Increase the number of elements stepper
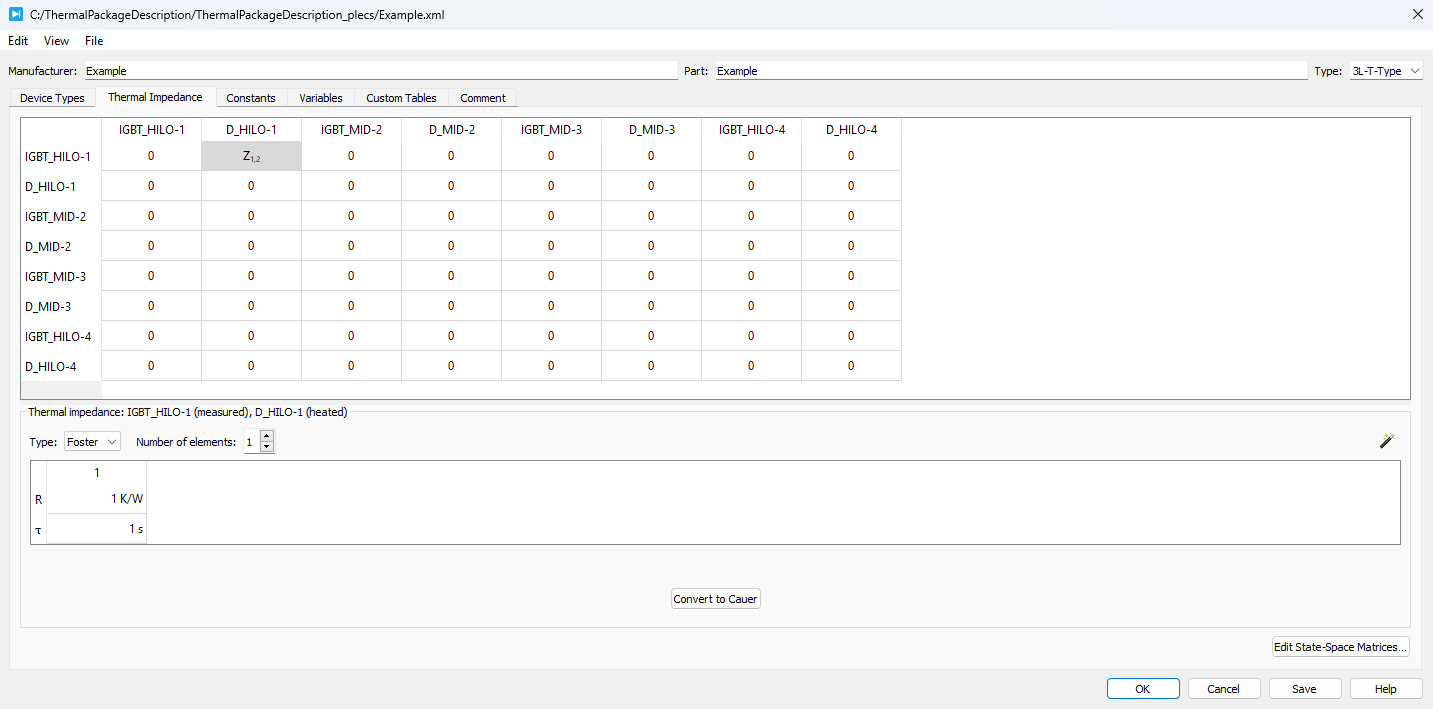 coord(266,436)
